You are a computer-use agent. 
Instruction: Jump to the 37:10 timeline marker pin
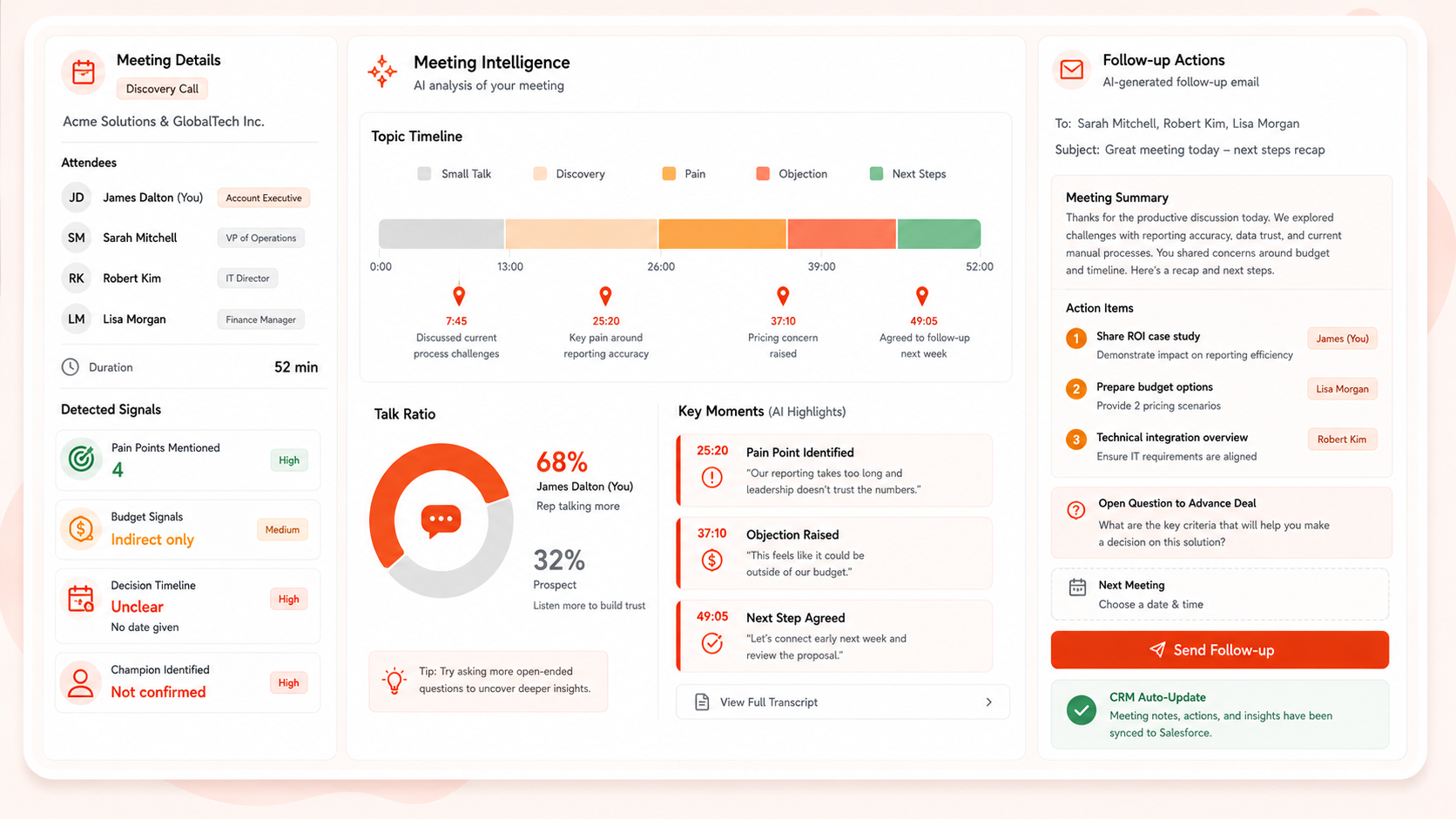(783, 296)
